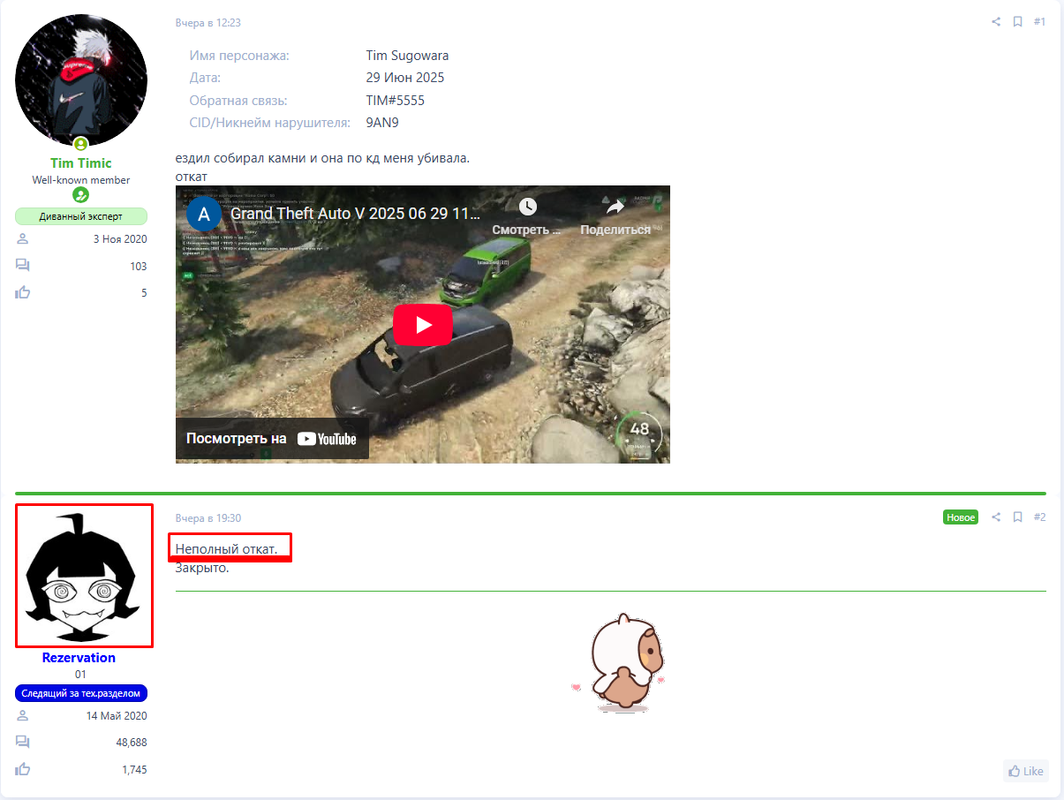Image resolution: width=1064 pixels, height=800 pixels.
Task: Click Rezervation's join date person icon
Action: [22, 716]
